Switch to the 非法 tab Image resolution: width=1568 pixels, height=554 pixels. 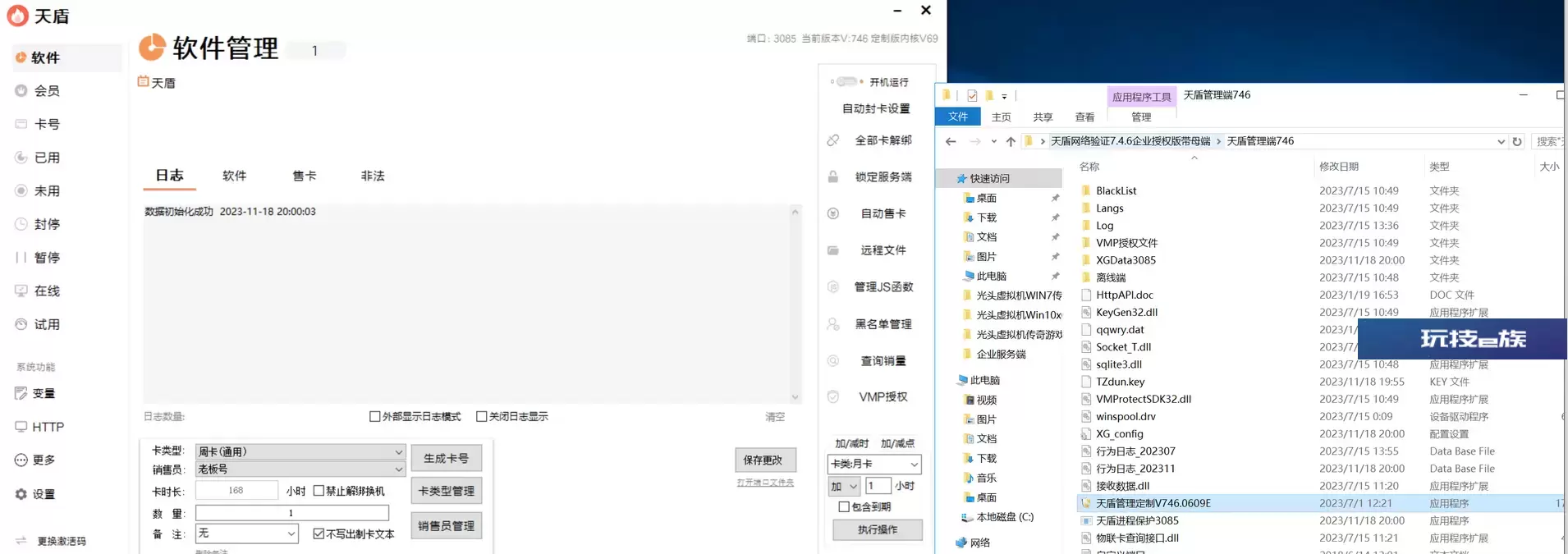pyautogui.click(x=373, y=176)
